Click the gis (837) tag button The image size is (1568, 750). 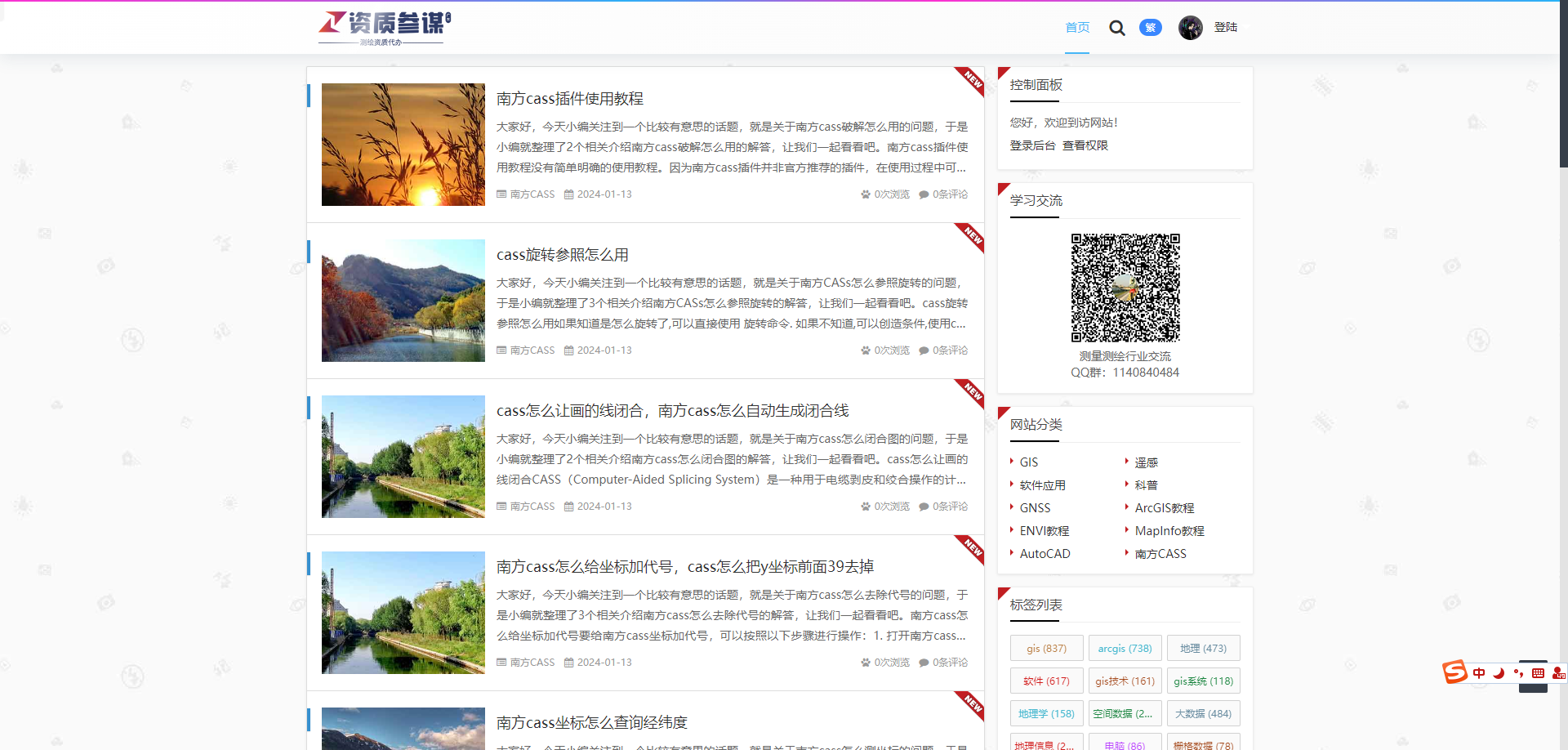(1046, 647)
